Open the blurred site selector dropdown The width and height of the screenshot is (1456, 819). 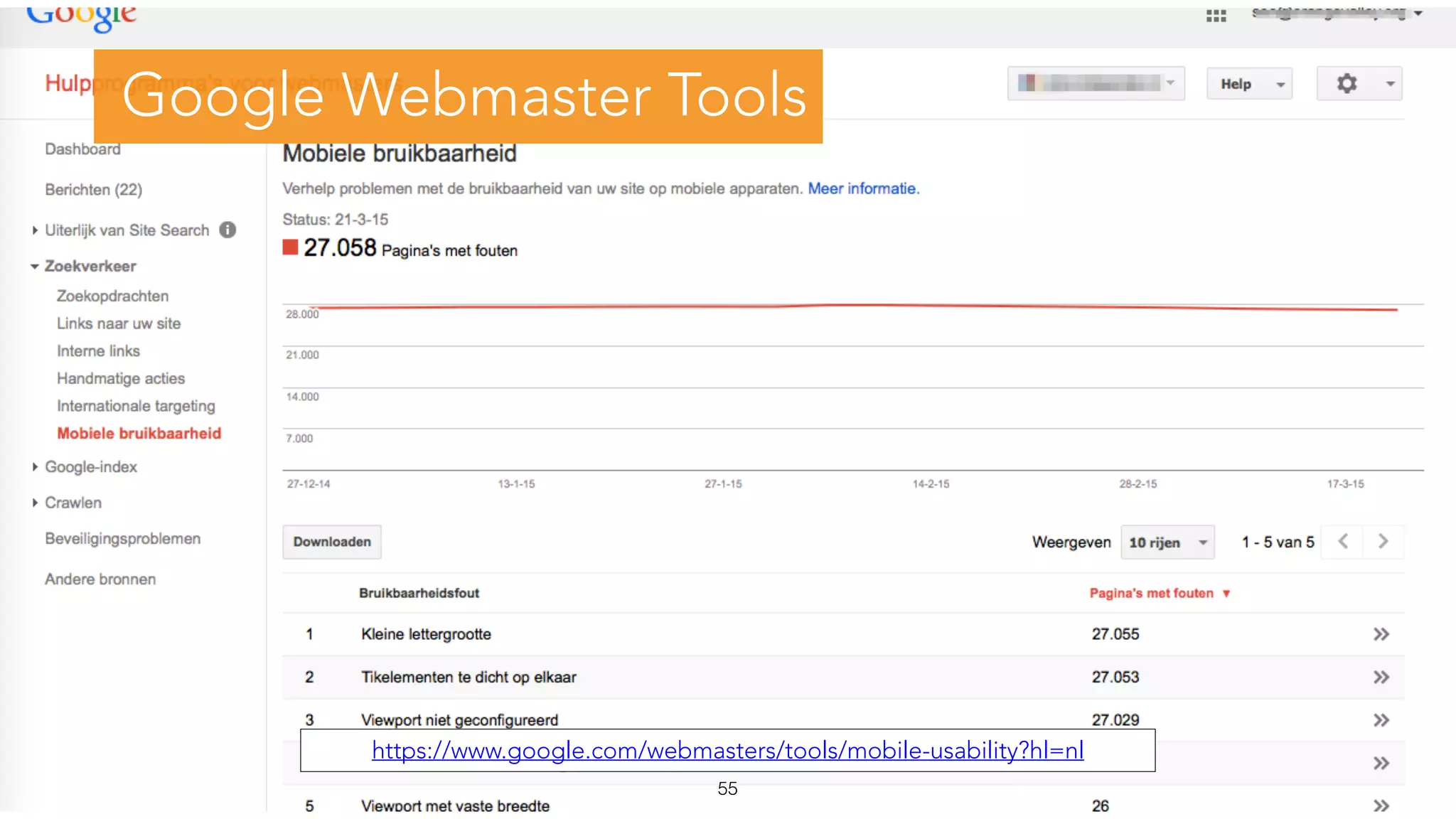1096,84
